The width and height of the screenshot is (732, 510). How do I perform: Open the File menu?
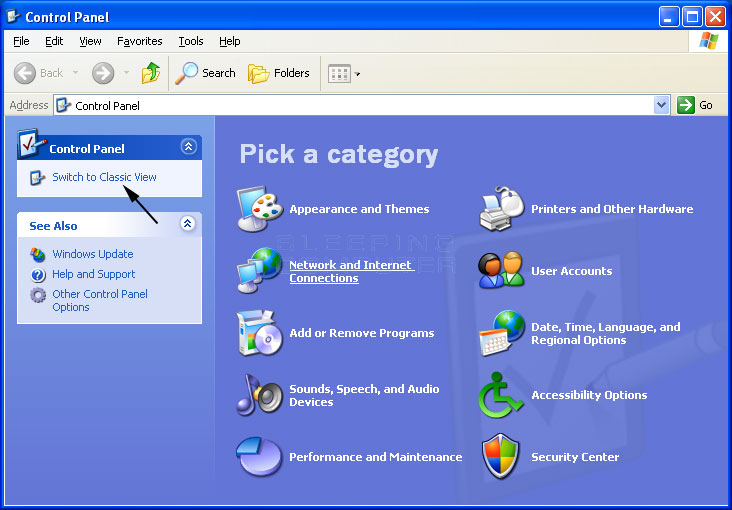coord(21,41)
